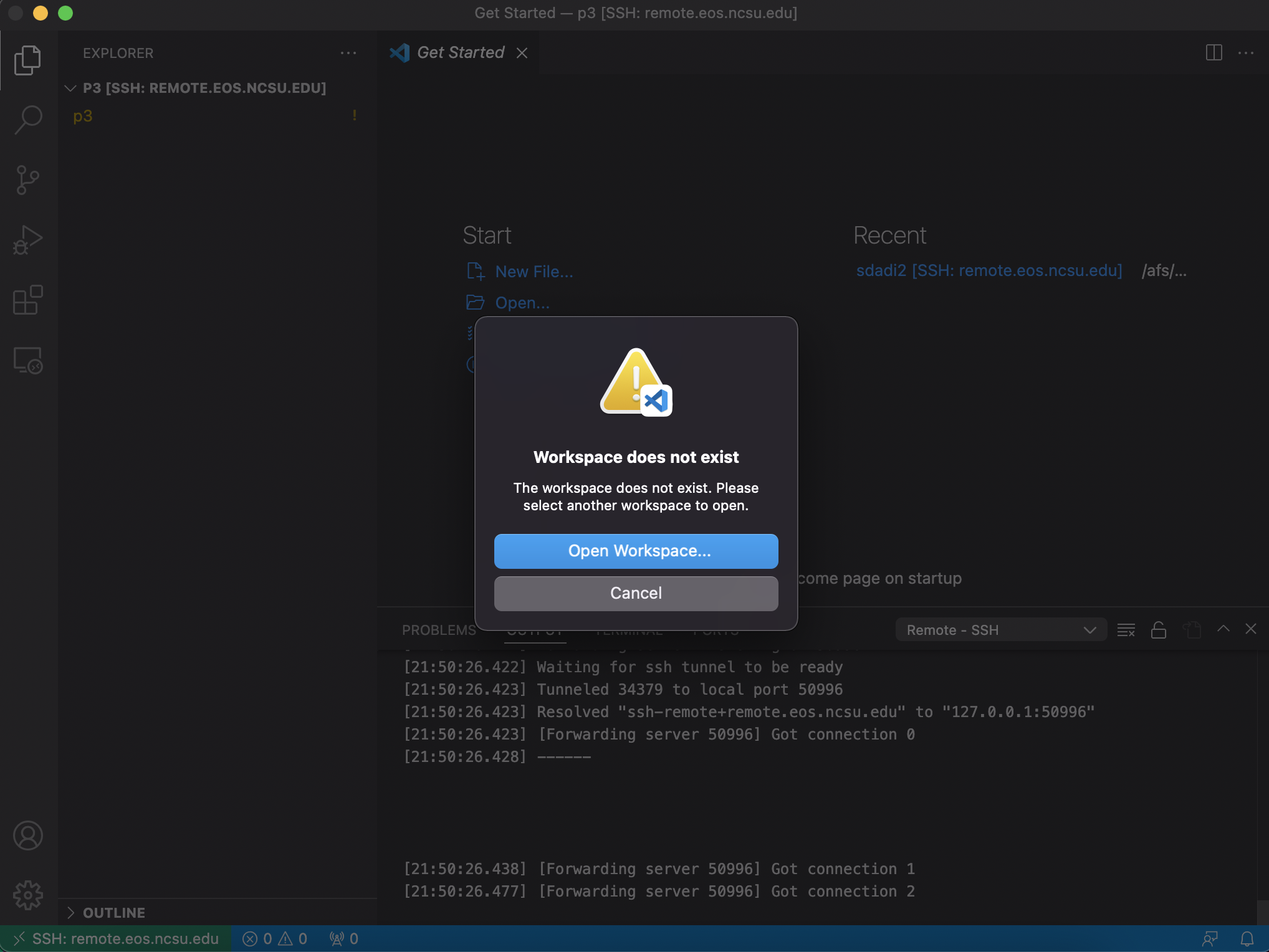The height and width of the screenshot is (952, 1269).
Task: Open the Accounts icon in activity bar
Action: 28,835
